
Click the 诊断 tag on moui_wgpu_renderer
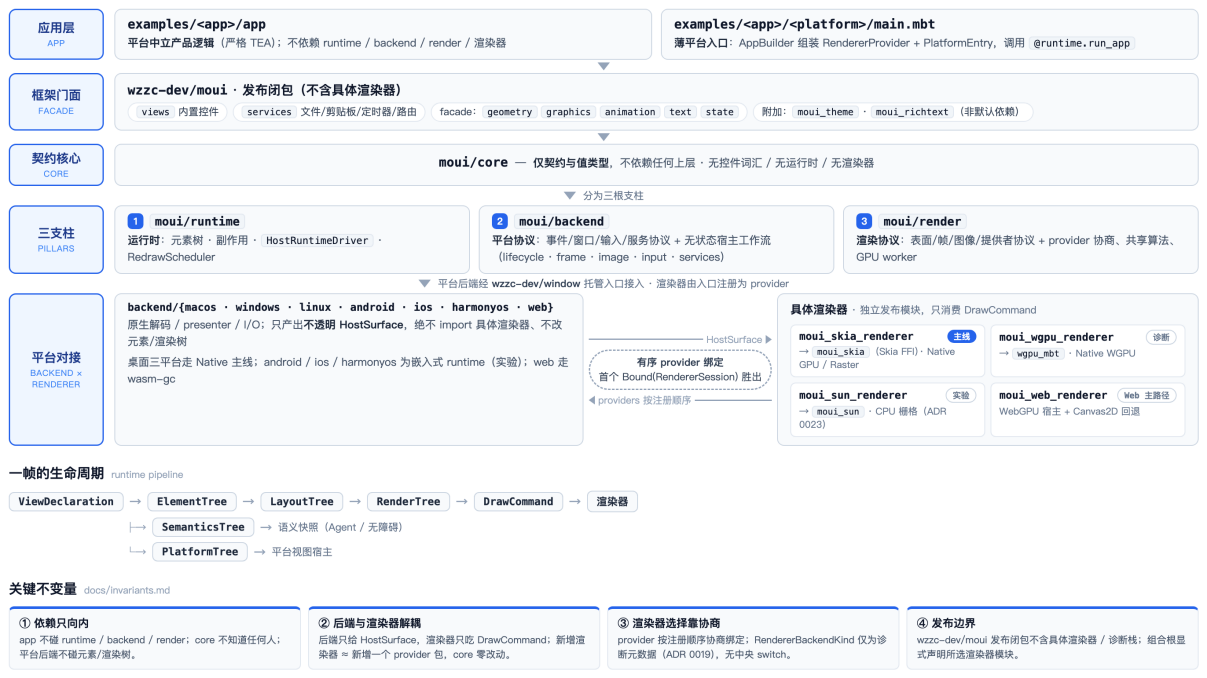tap(1161, 337)
